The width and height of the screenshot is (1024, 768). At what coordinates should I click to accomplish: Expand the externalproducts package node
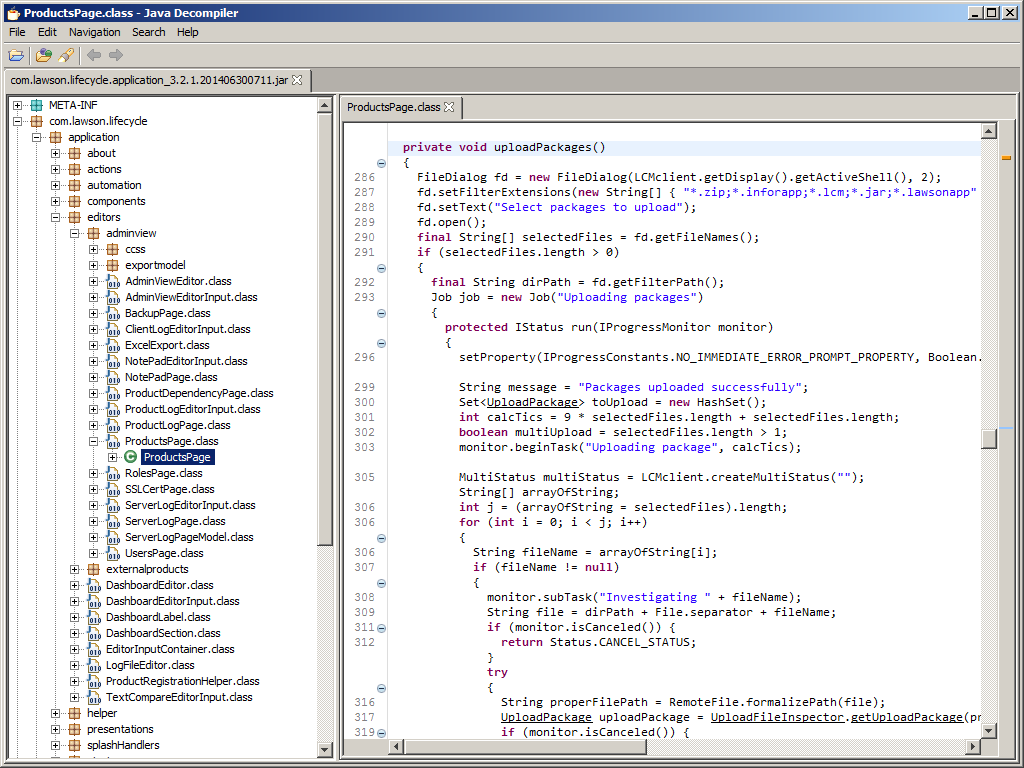[x=75, y=569]
